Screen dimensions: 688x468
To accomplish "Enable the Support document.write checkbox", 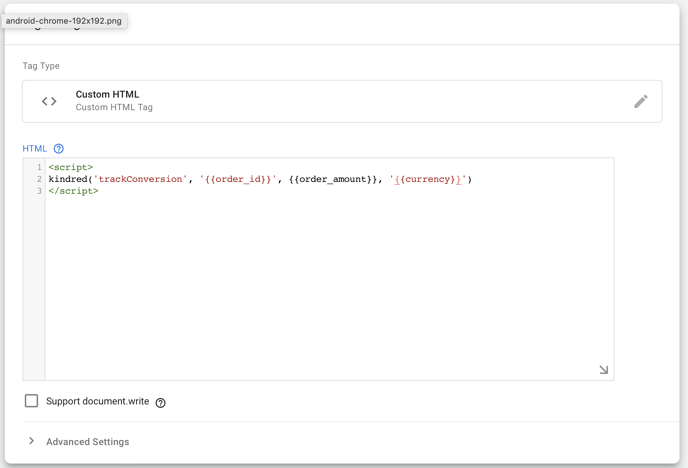I will coord(32,401).
